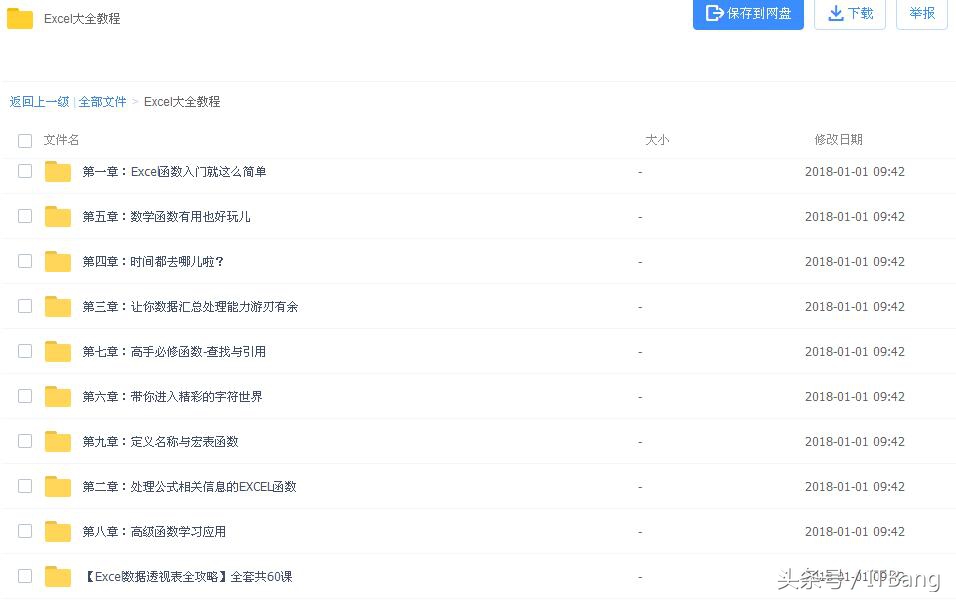Toggle the select-all checkbox in the header row
The image size is (956, 602).
click(x=25, y=140)
